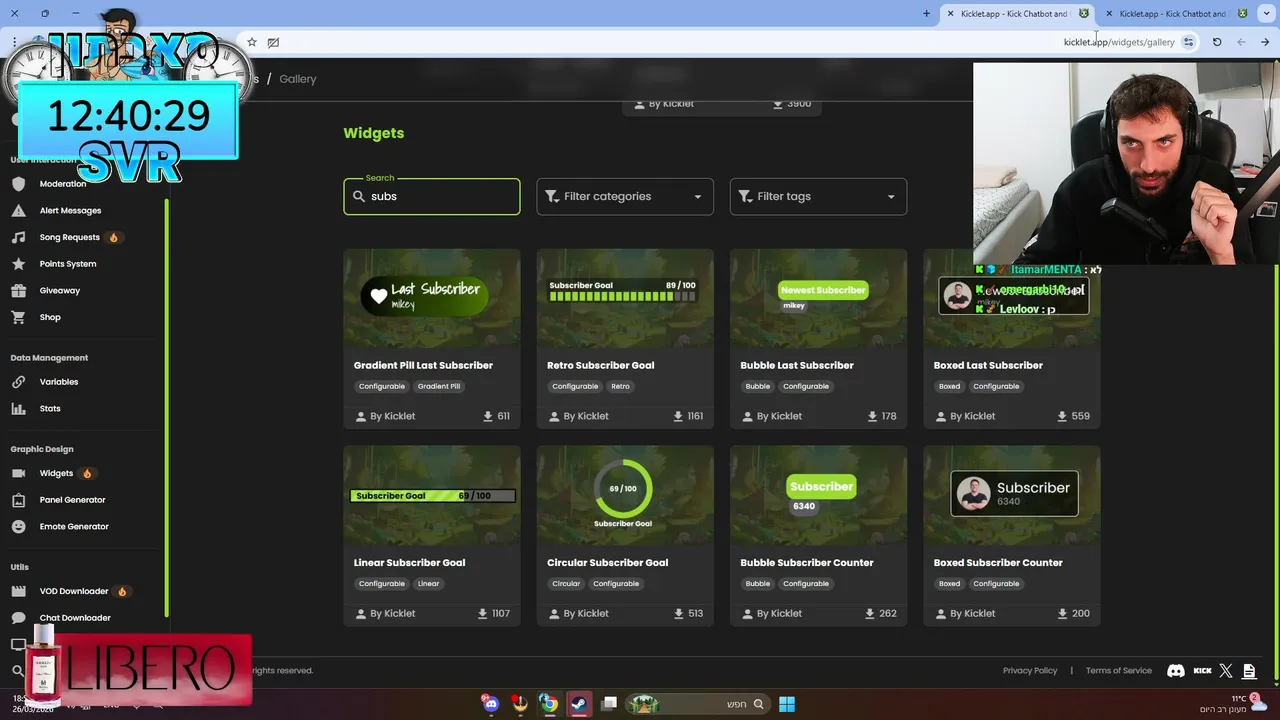Switch to the second Kicklet.app browser tab

(x=1177, y=14)
